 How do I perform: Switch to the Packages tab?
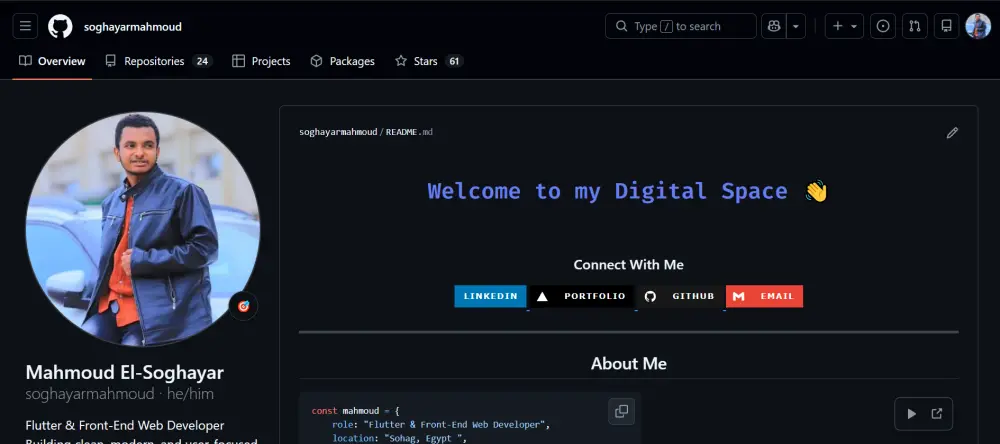(342, 61)
